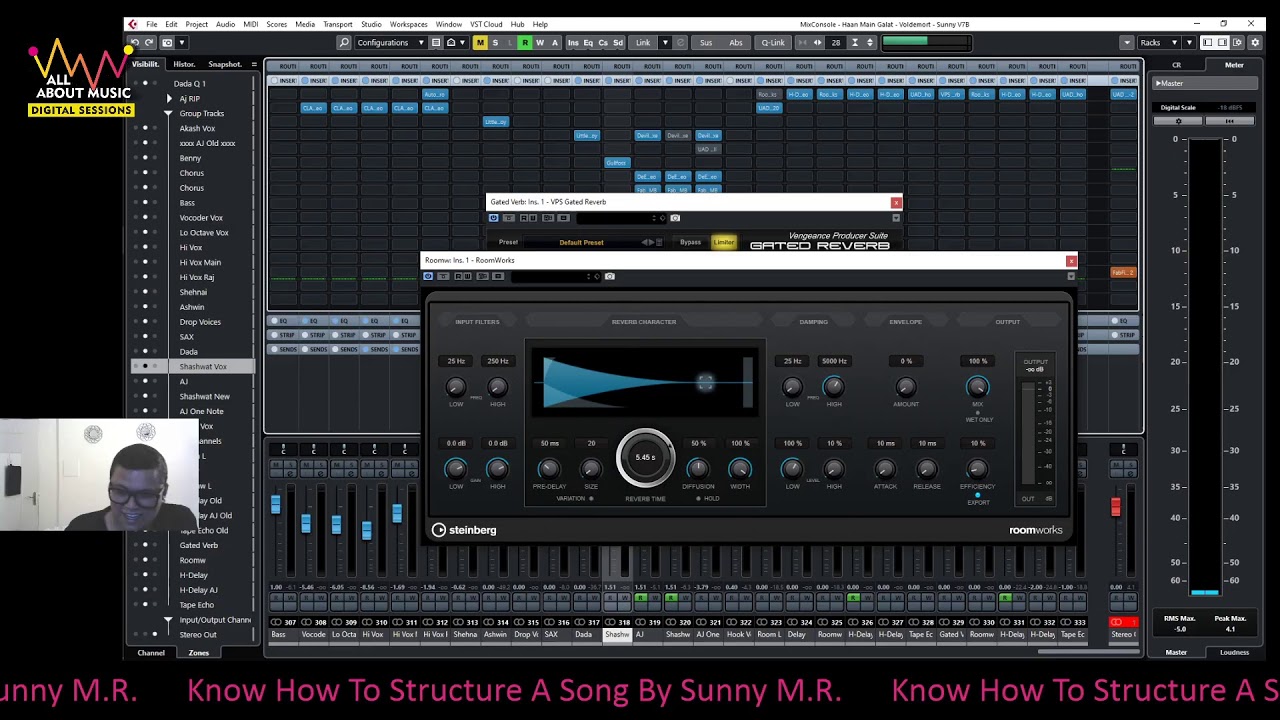This screenshot has height=720, width=1280.
Task: Click the RoomWorks Mix knob
Action: pos(977,387)
